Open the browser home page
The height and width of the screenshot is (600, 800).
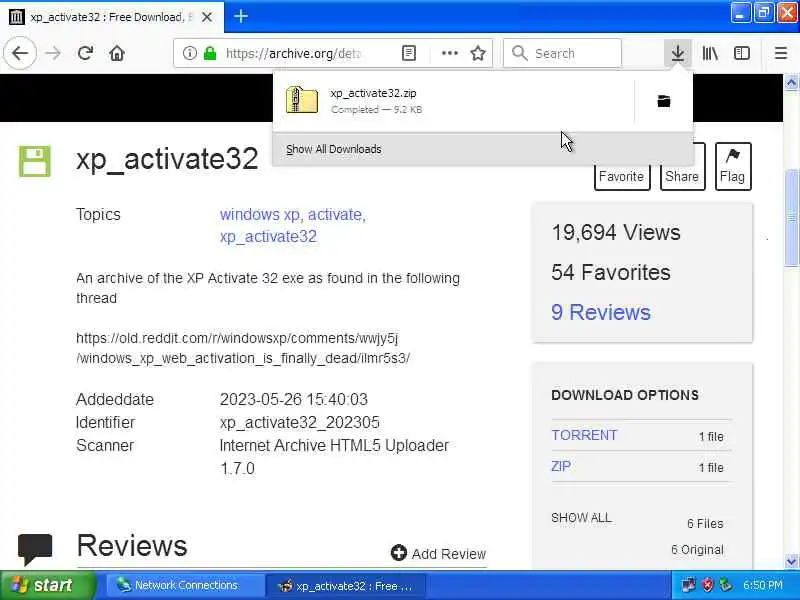pyautogui.click(x=117, y=53)
